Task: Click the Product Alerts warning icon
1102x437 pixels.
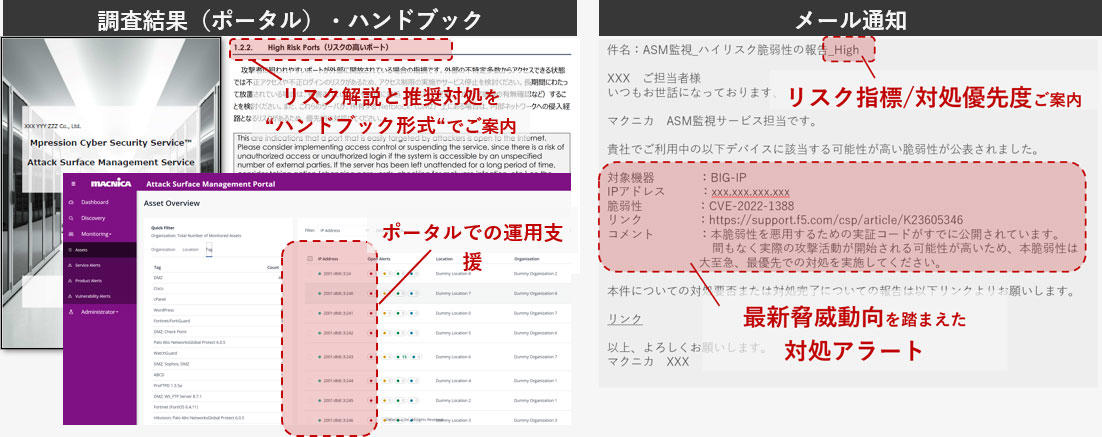Action: point(72,281)
